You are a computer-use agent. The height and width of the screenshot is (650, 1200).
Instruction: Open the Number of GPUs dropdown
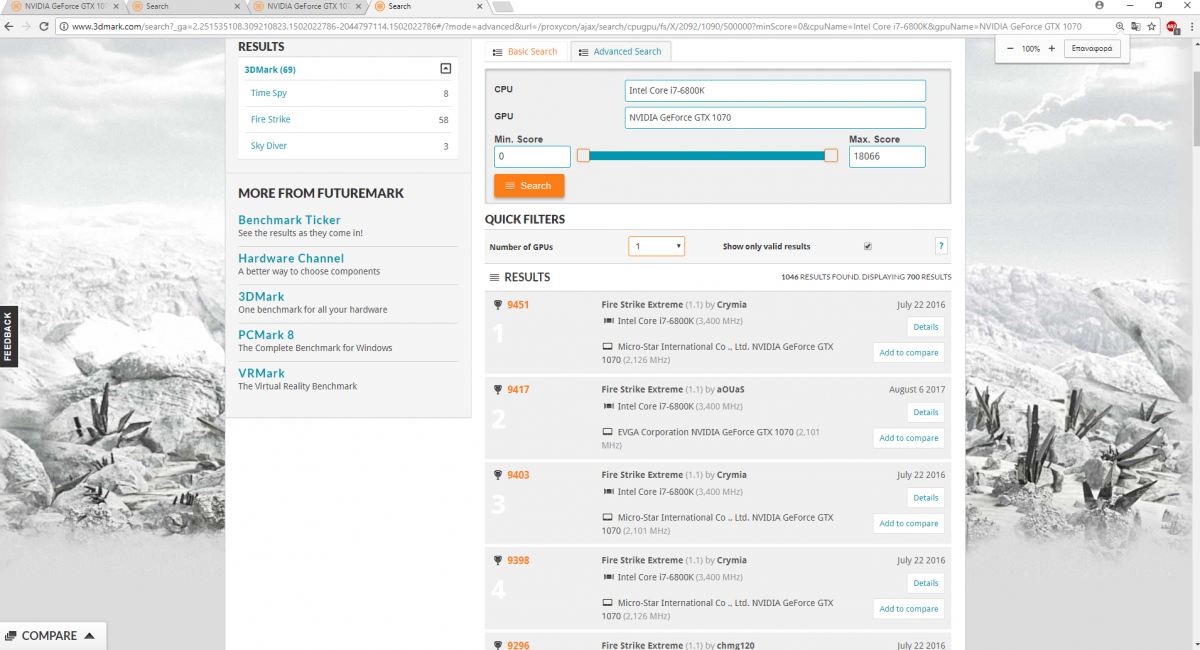click(x=656, y=246)
